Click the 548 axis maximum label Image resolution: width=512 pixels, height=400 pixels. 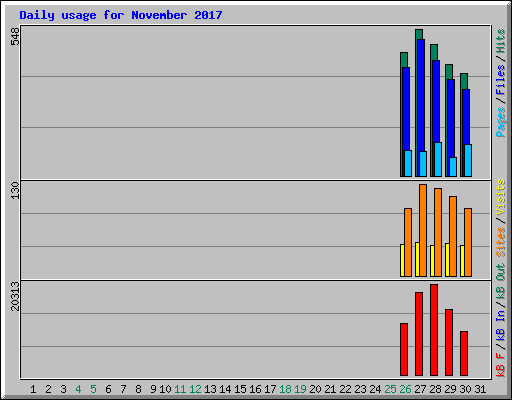[15, 36]
